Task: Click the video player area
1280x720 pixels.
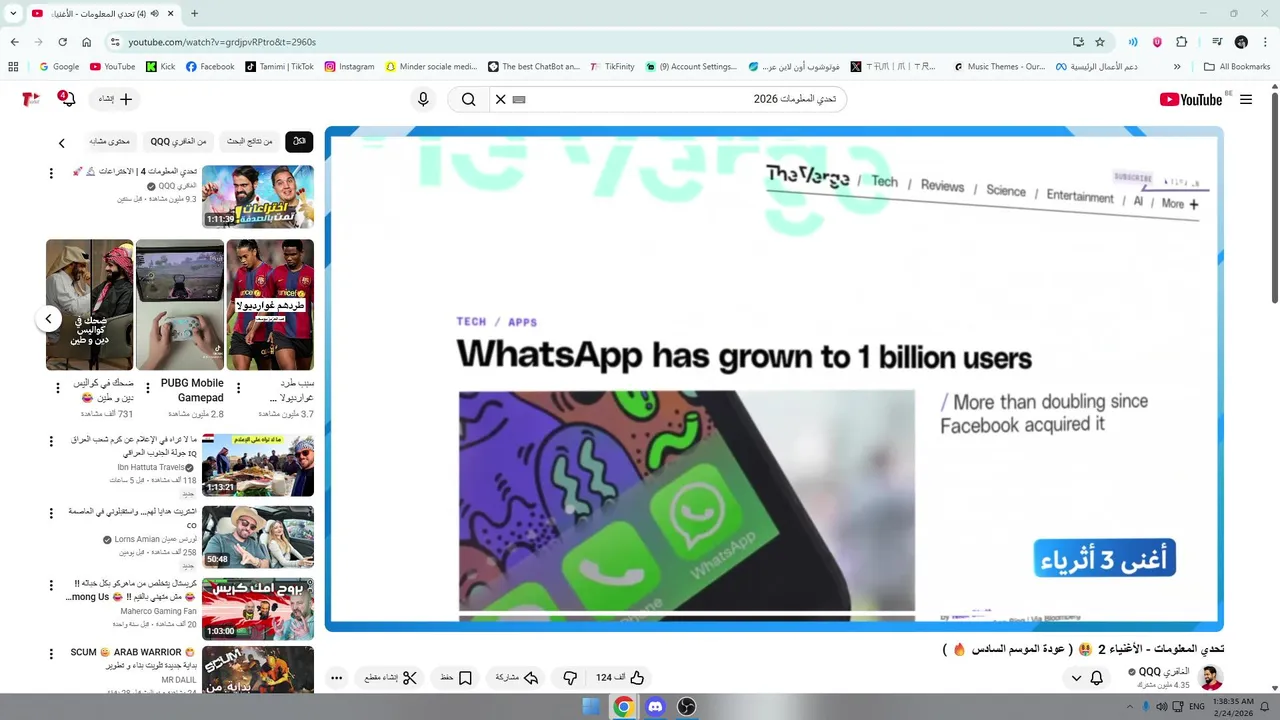Action: 774,379
